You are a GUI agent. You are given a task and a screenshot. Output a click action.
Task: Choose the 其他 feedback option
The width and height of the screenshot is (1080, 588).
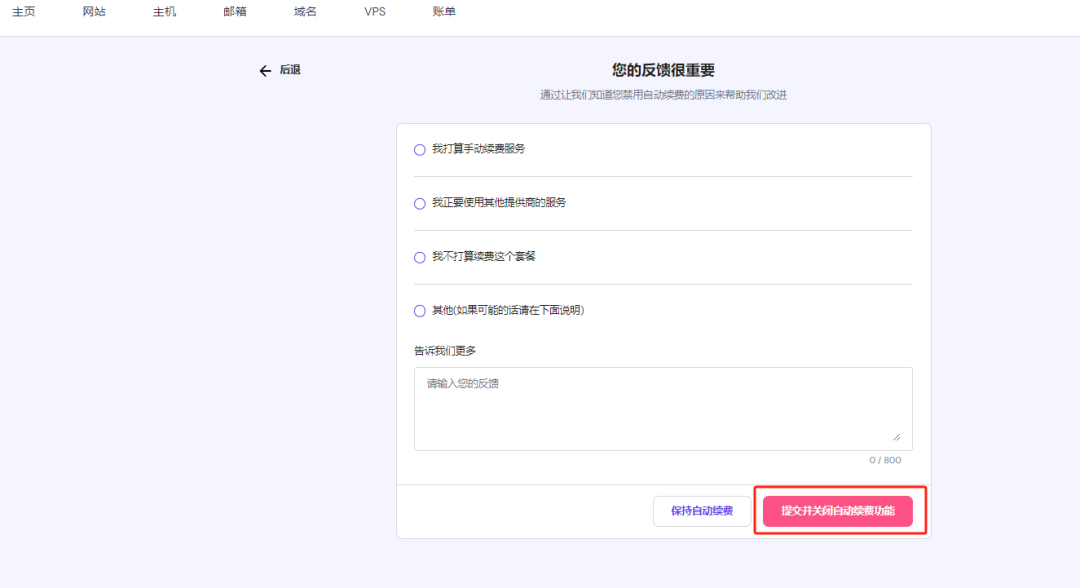tap(420, 311)
